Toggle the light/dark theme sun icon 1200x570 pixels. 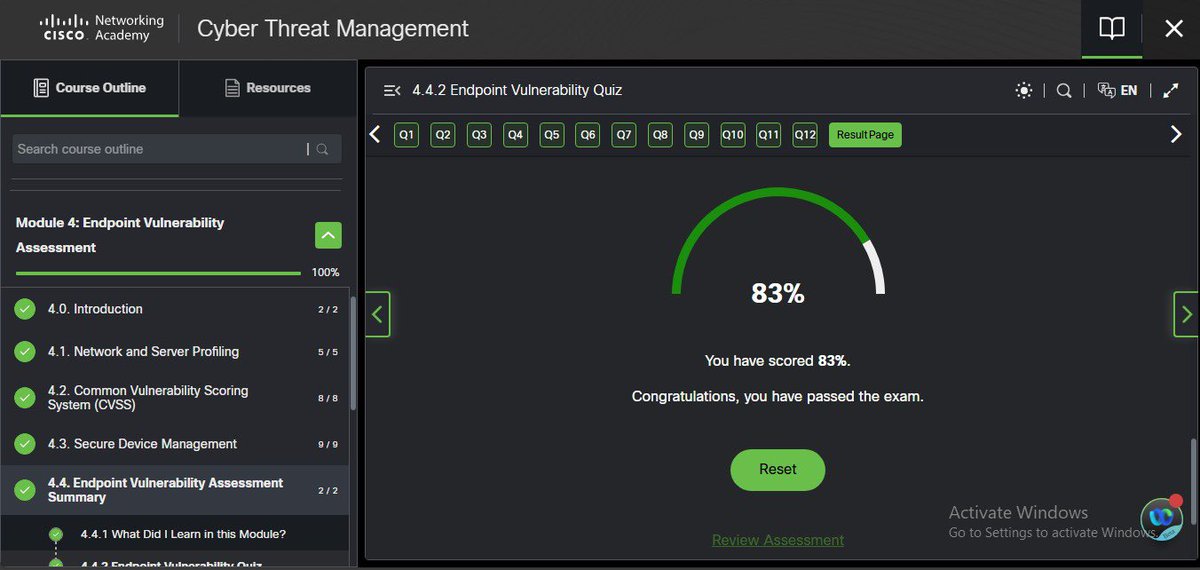(x=1023, y=90)
